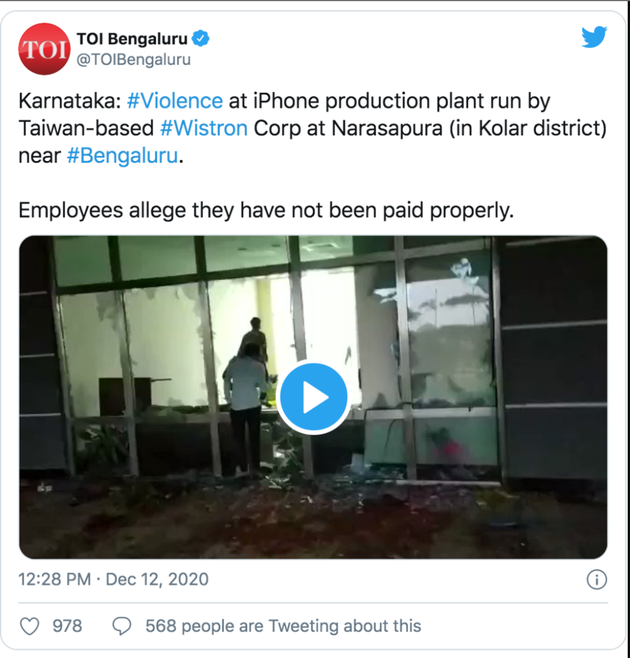Open the #Wistron hashtag
Viewport: 630px width, 658px height.
[204, 128]
